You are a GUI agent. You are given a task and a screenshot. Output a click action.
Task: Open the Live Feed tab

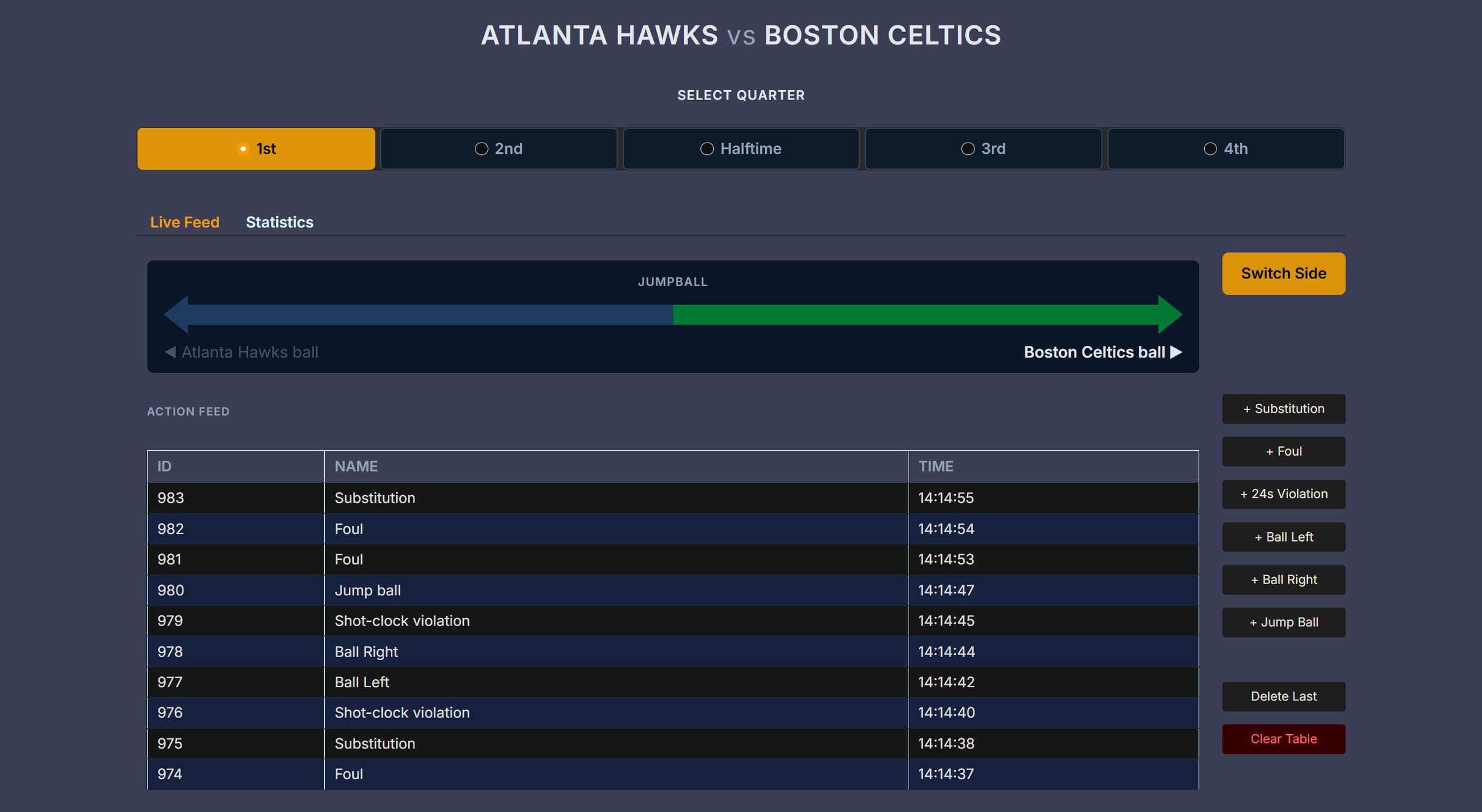click(185, 222)
